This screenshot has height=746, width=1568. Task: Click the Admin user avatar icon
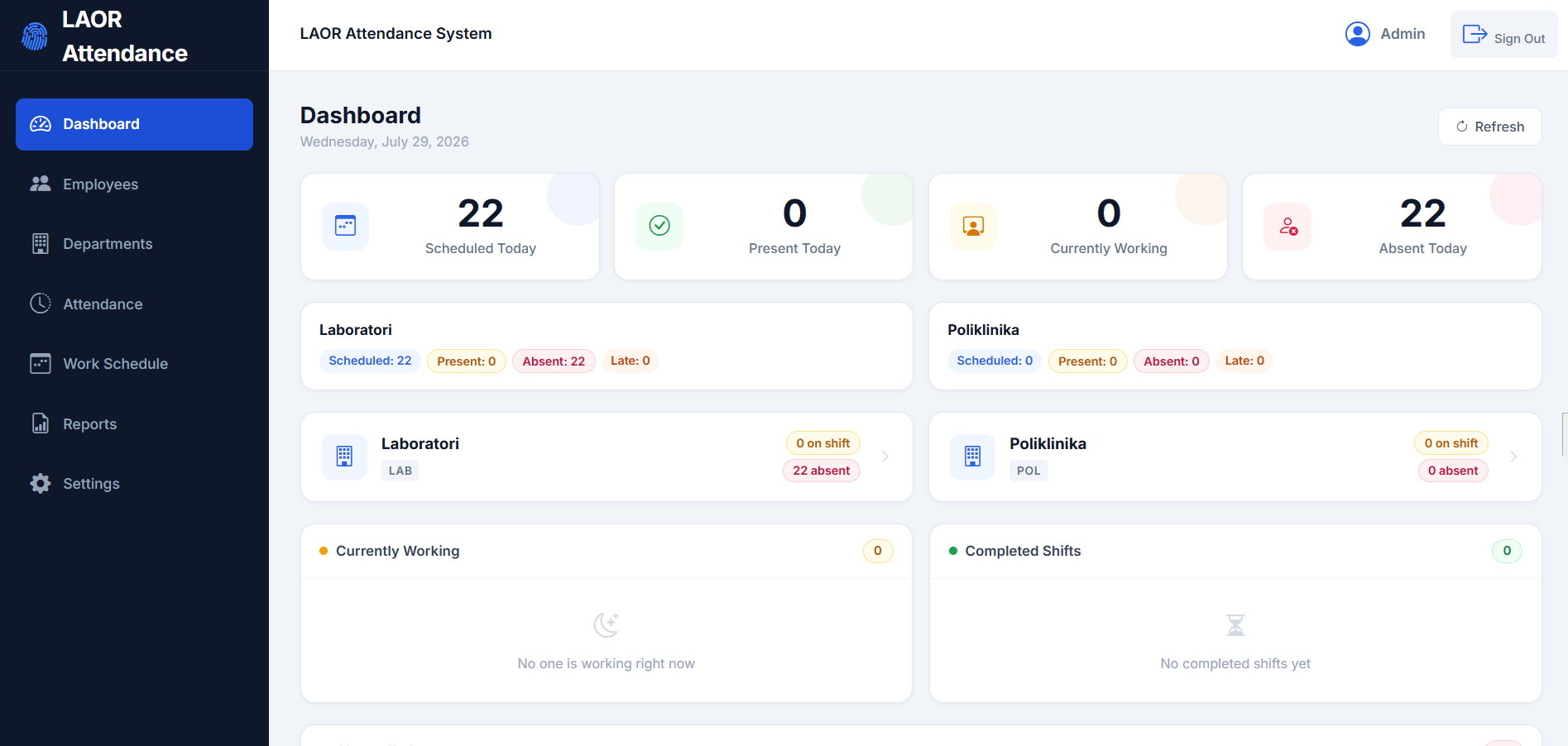[x=1358, y=34]
